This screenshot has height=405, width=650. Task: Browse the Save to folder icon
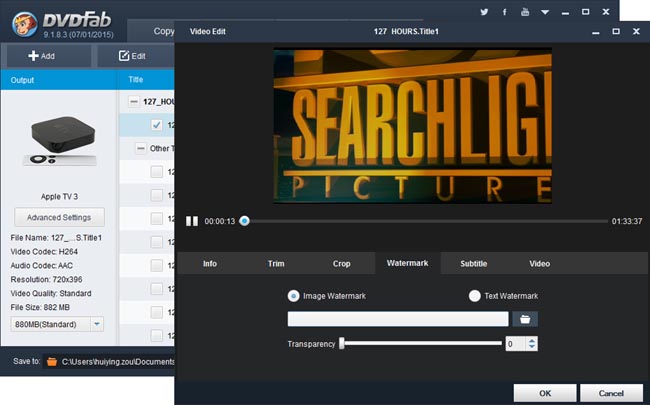coord(52,361)
